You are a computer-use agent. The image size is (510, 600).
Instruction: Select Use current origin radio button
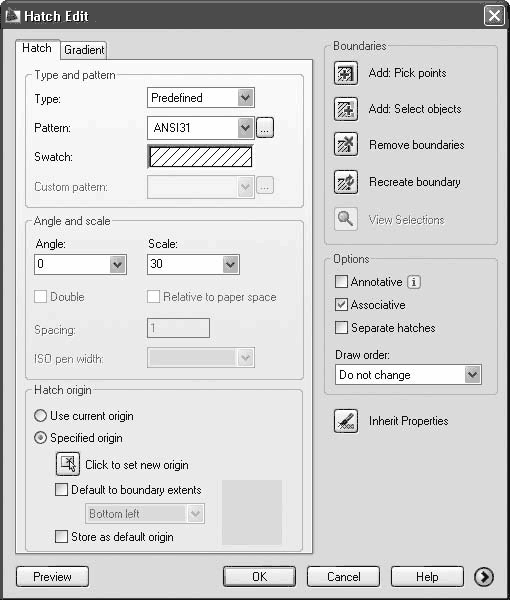point(41,416)
